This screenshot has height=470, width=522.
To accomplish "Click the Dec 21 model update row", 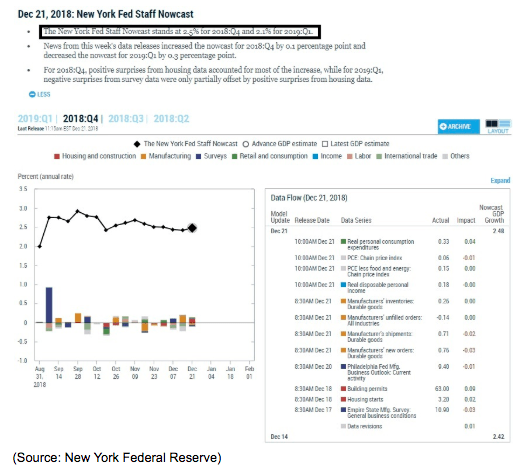I will [x=387, y=231].
